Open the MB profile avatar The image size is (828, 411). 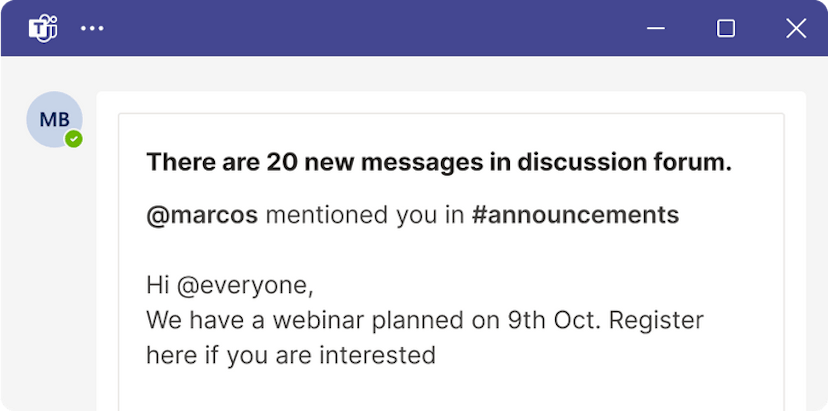coord(54,120)
